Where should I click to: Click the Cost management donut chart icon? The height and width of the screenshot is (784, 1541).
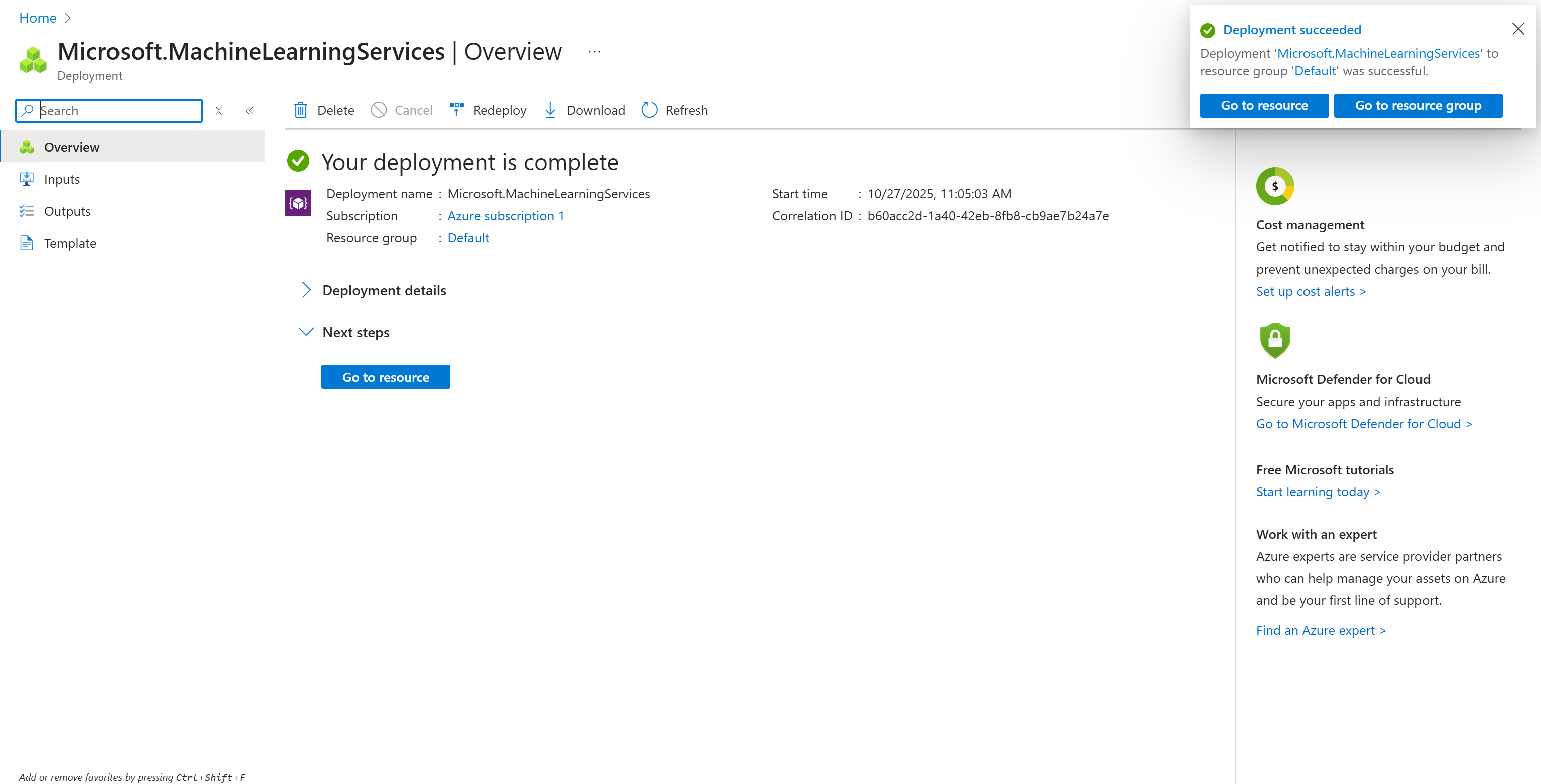(1275, 186)
